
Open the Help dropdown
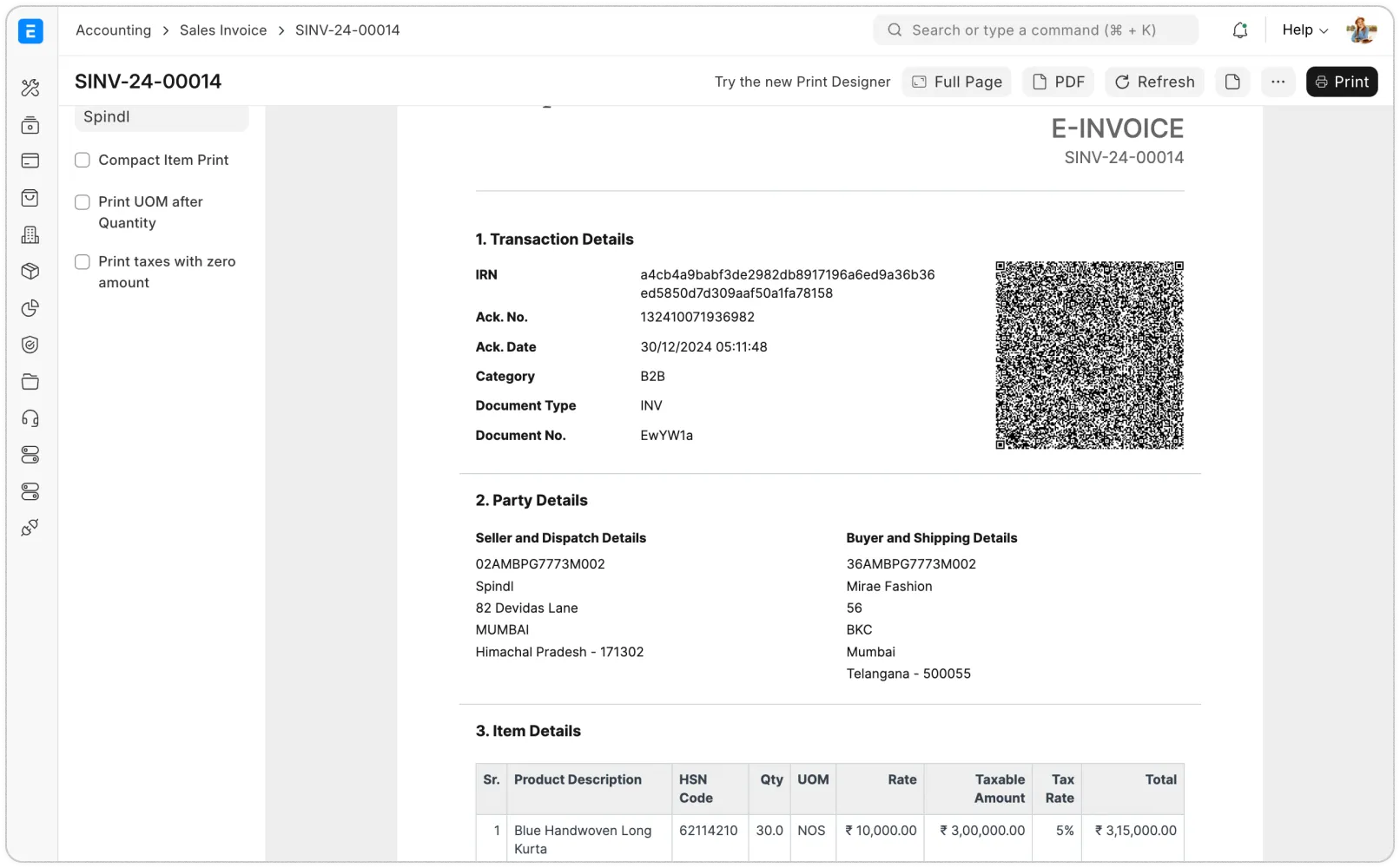[x=1303, y=30]
